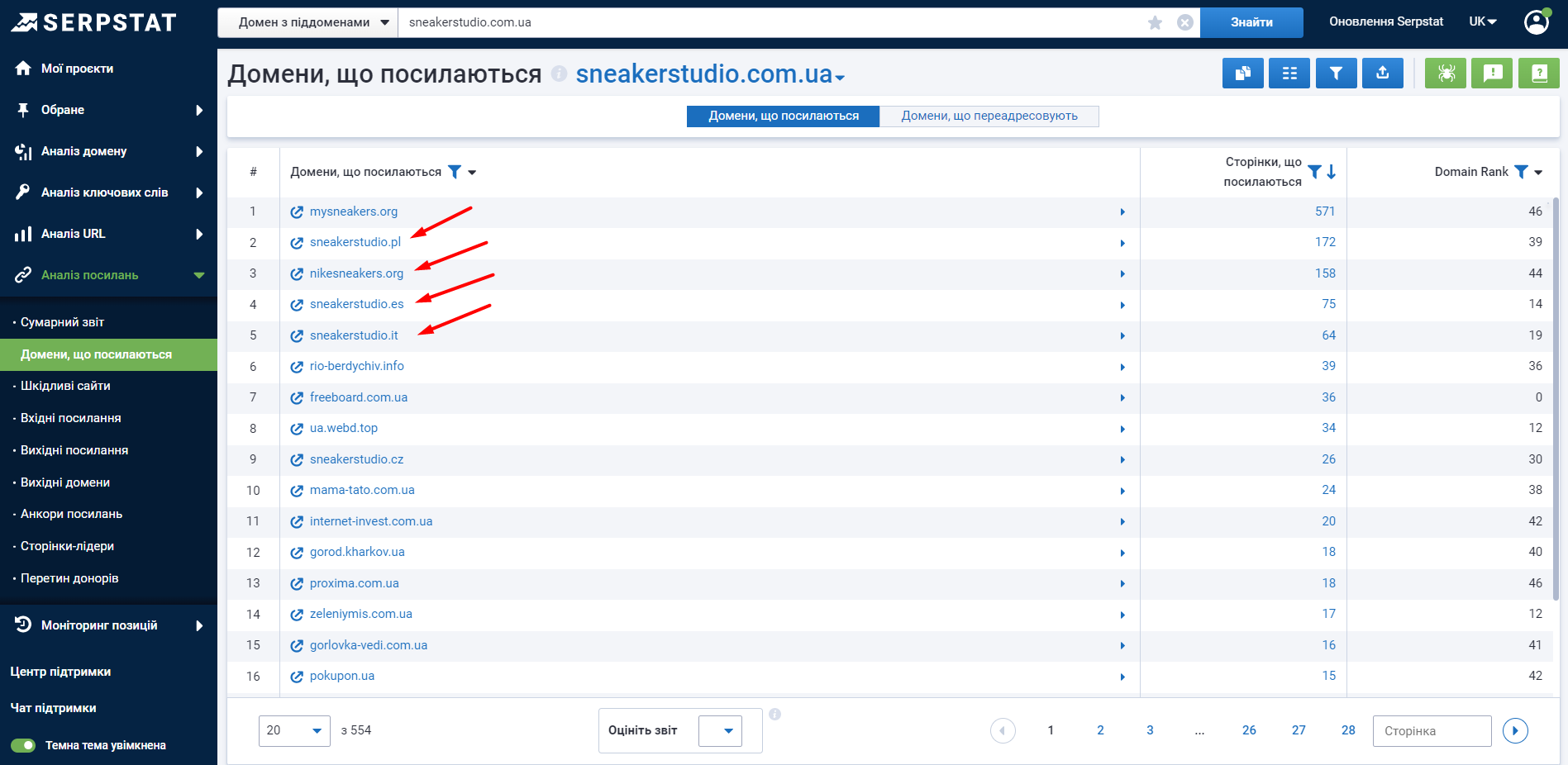1568x765 pixels.
Task: Switch to redirecting domains tab
Action: [x=989, y=116]
